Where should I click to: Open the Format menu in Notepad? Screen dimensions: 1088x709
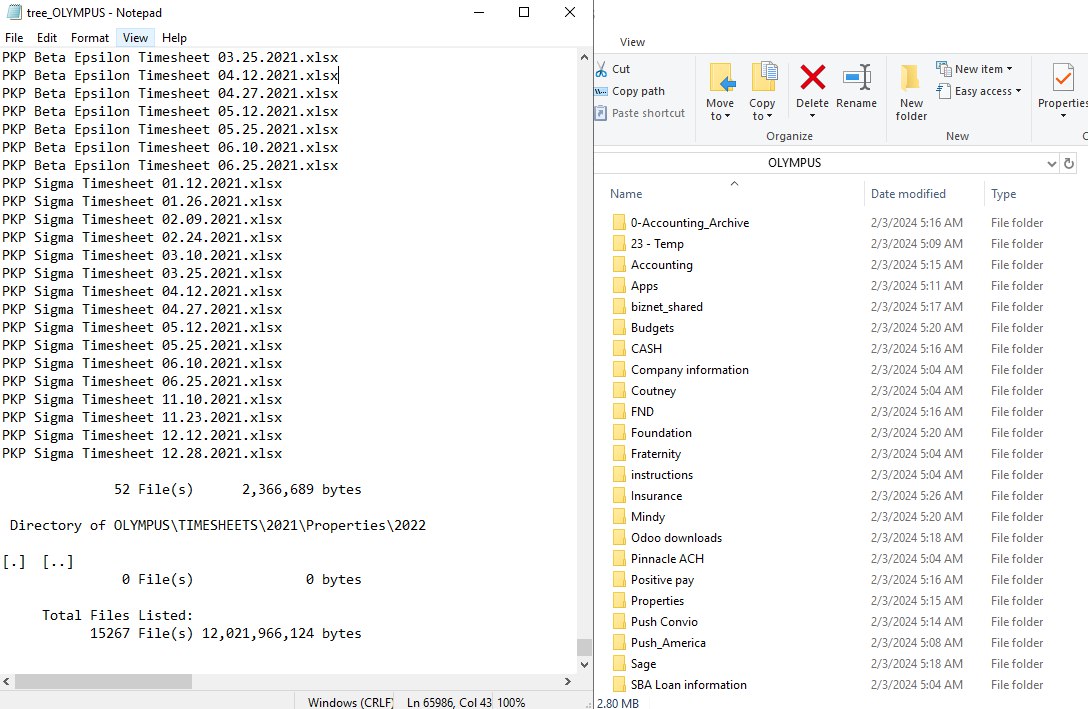[x=90, y=38]
